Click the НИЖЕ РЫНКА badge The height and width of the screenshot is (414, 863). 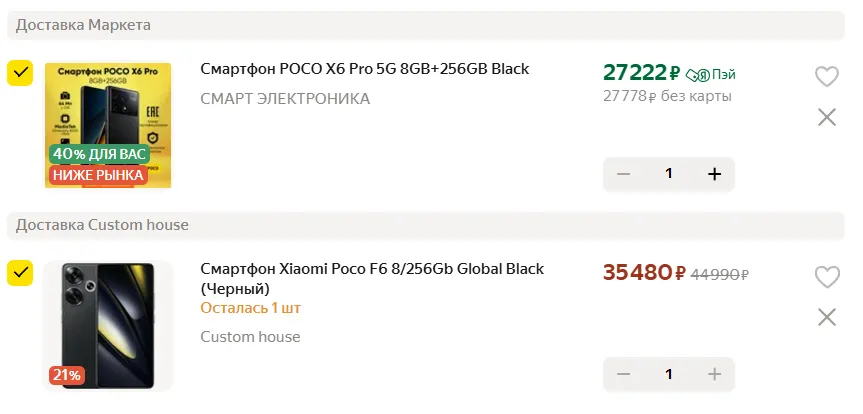coord(99,175)
